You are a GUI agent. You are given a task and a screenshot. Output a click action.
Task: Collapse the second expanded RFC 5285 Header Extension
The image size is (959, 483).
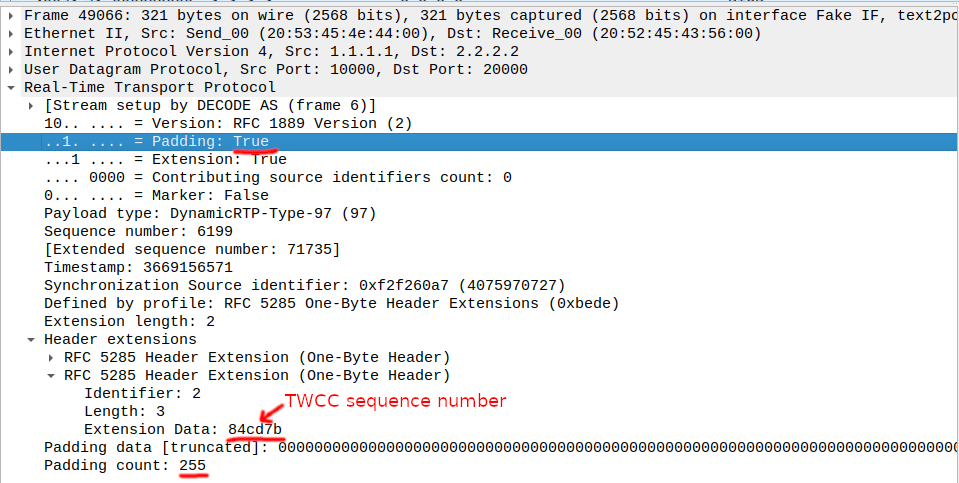pyautogui.click(x=52, y=375)
